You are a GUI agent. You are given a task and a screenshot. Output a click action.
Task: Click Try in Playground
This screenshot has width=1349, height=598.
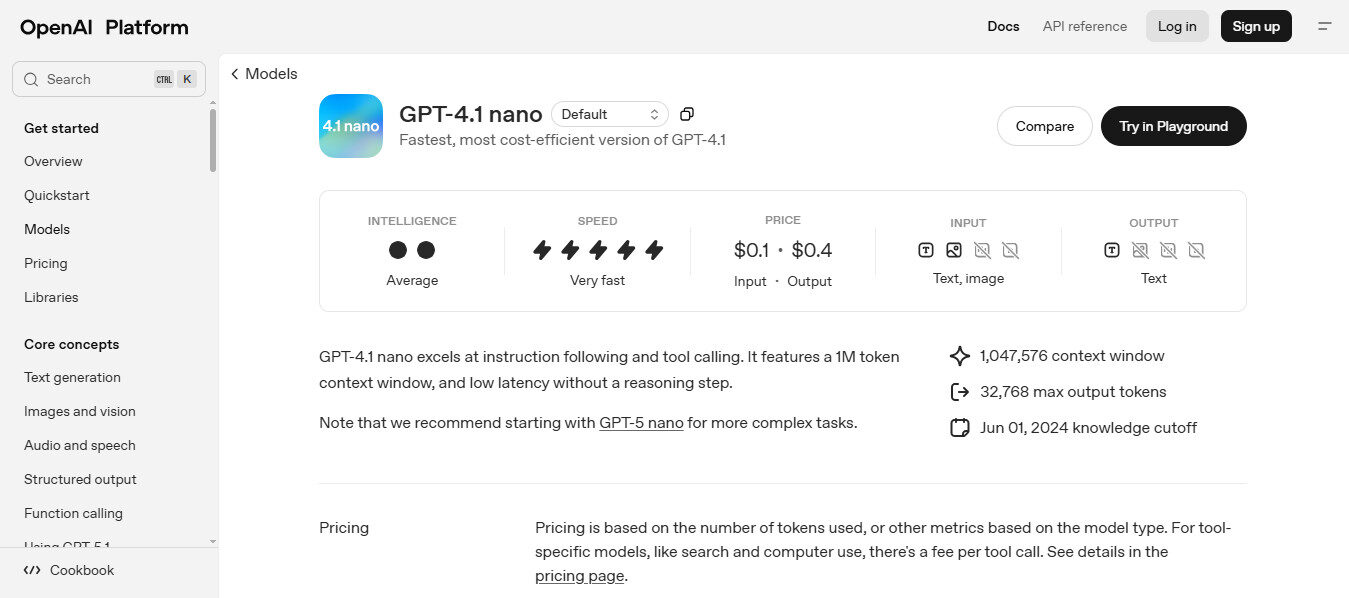1173,126
